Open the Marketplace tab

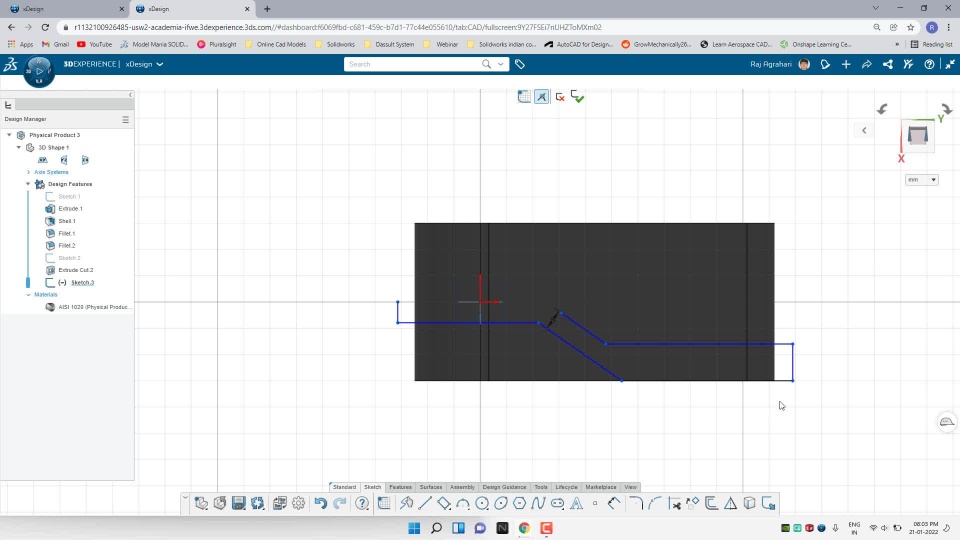click(601, 487)
